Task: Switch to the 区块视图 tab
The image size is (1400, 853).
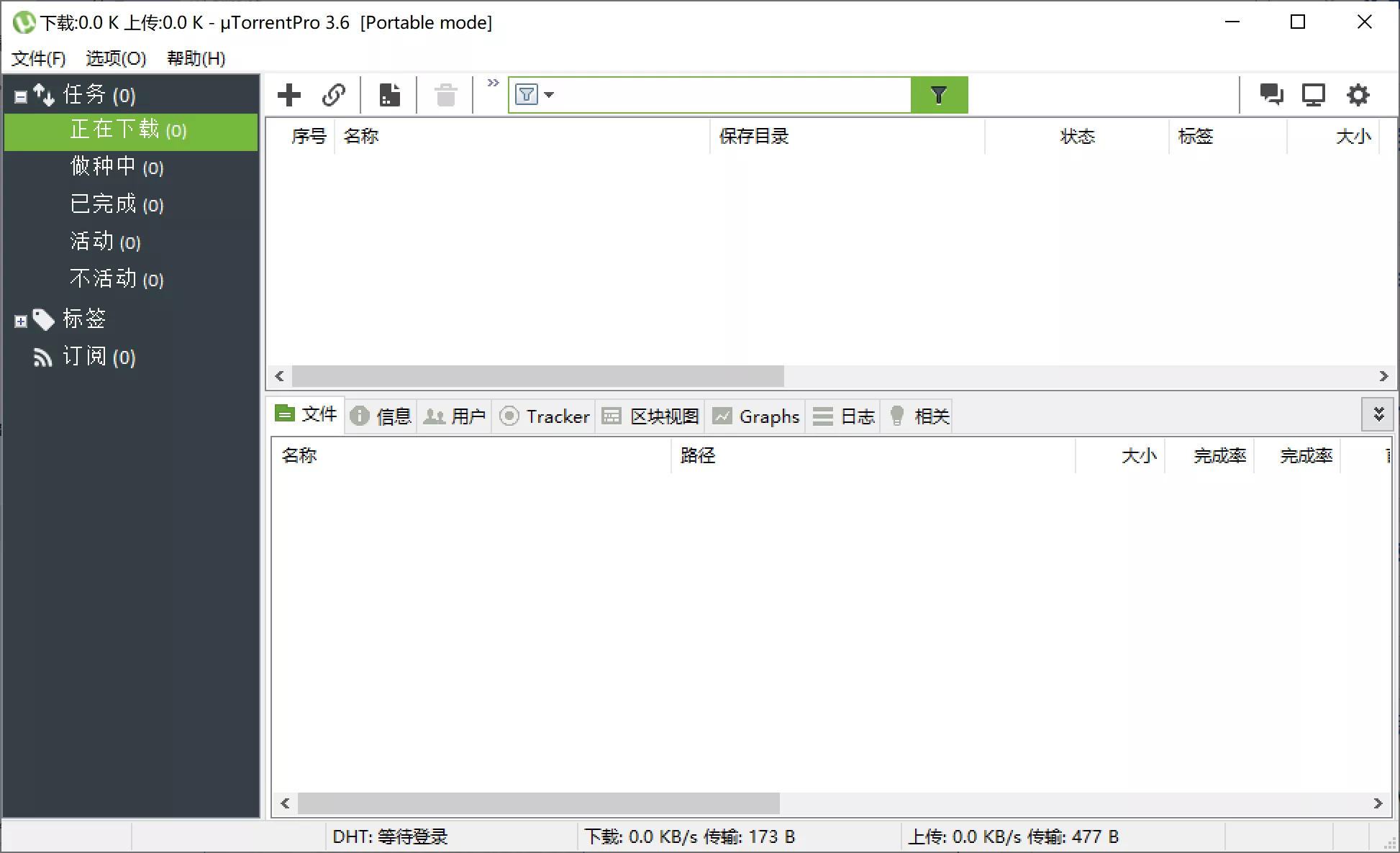Action: (x=650, y=416)
